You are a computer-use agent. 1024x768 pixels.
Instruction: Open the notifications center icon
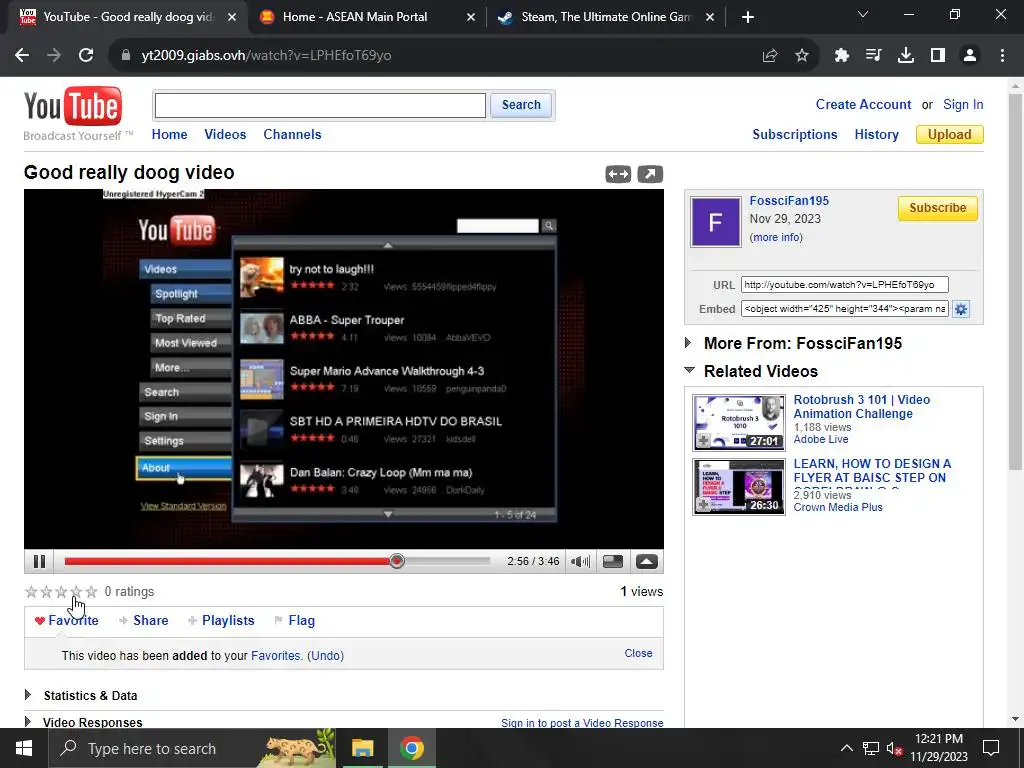pos(991,748)
